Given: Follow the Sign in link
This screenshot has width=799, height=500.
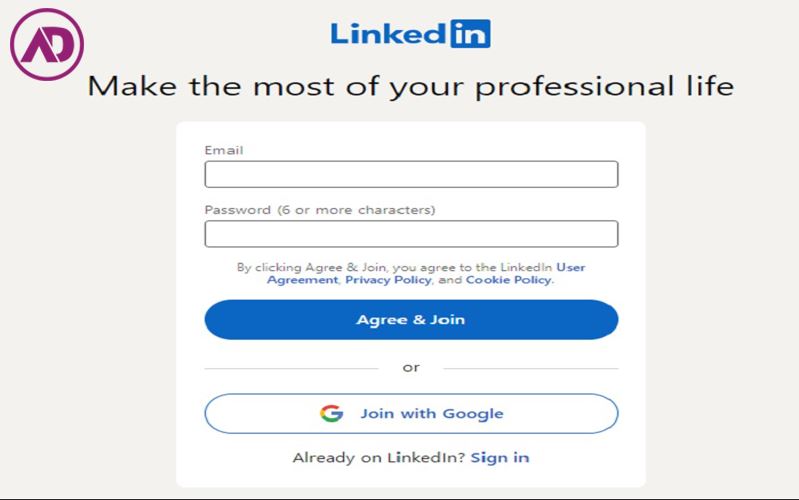Looking at the screenshot, I should [x=500, y=458].
